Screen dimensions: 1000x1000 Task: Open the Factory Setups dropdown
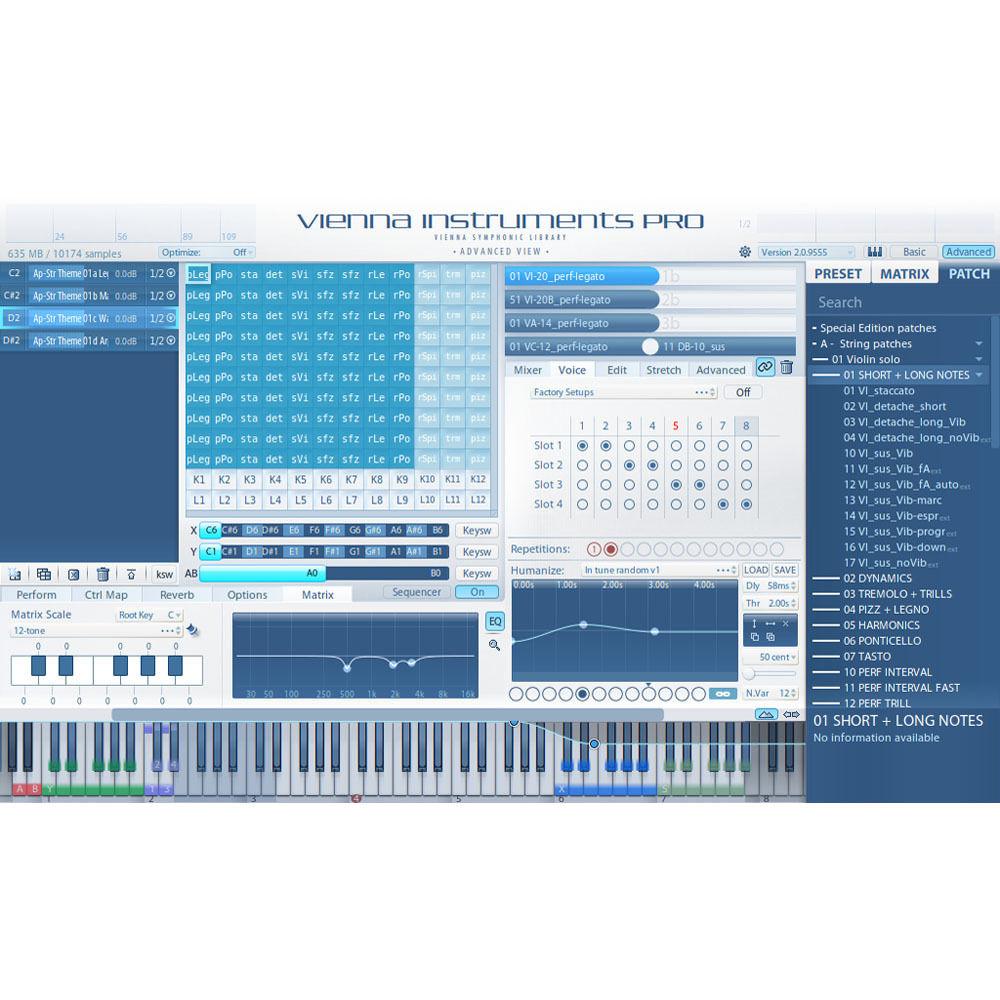pos(620,392)
